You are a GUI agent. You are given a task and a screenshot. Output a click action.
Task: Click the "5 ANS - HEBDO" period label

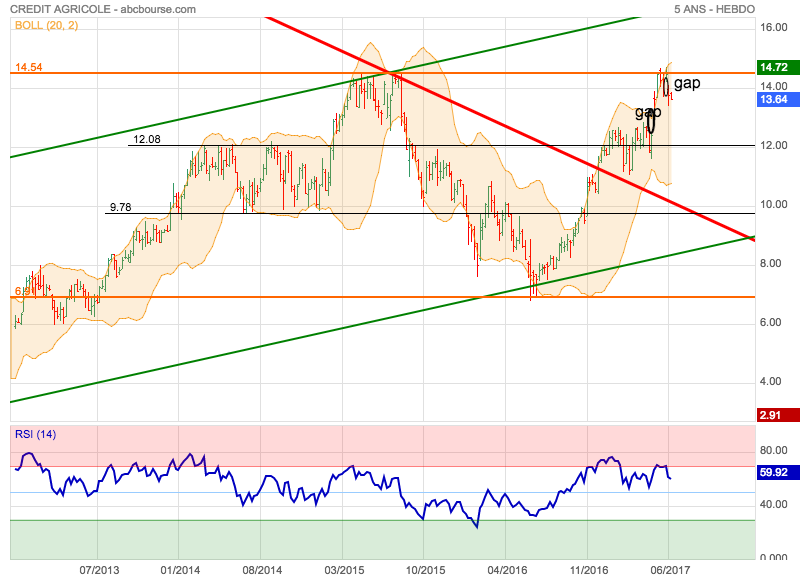(714, 9)
